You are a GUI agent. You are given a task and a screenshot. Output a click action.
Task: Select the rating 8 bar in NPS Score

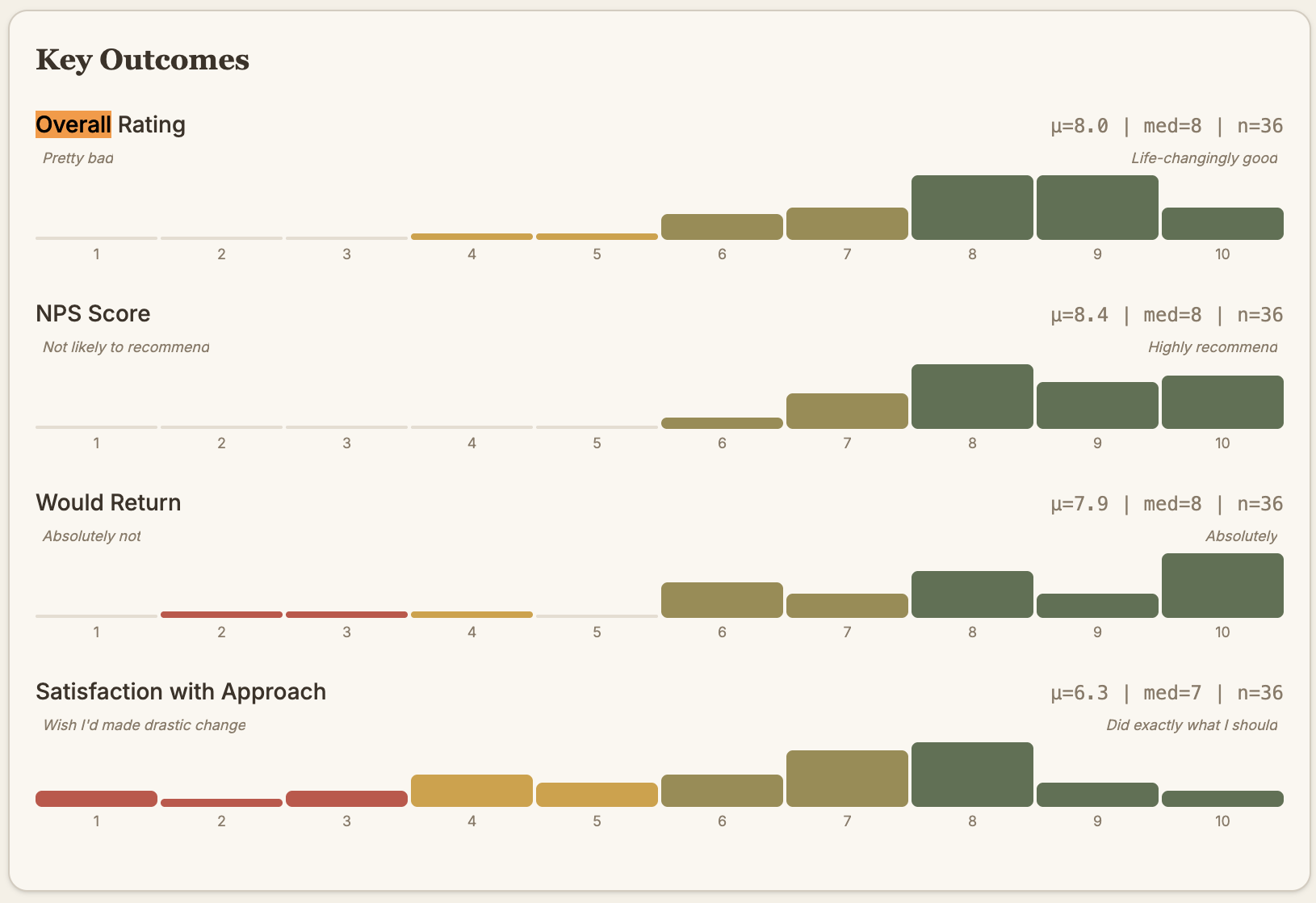pos(972,397)
